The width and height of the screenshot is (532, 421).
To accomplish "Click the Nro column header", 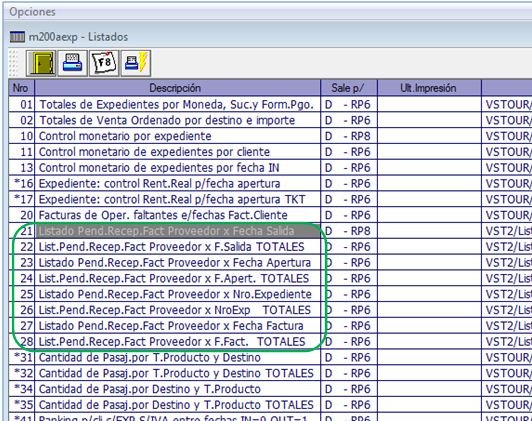I will [21, 88].
